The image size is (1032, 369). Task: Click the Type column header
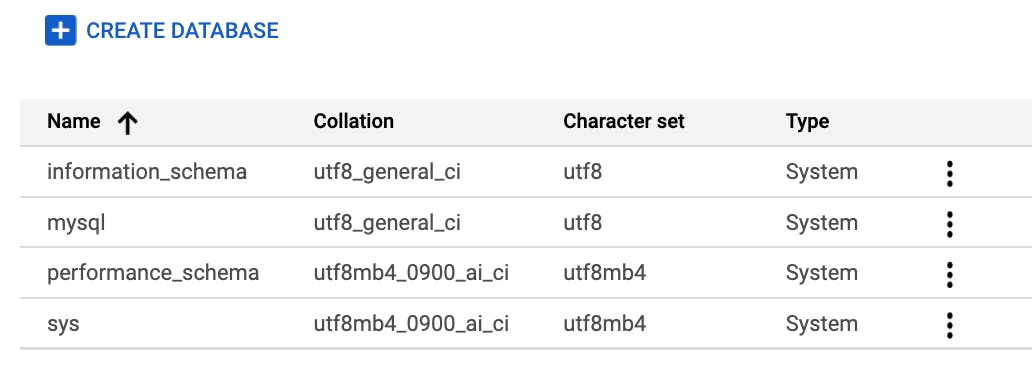tap(807, 122)
